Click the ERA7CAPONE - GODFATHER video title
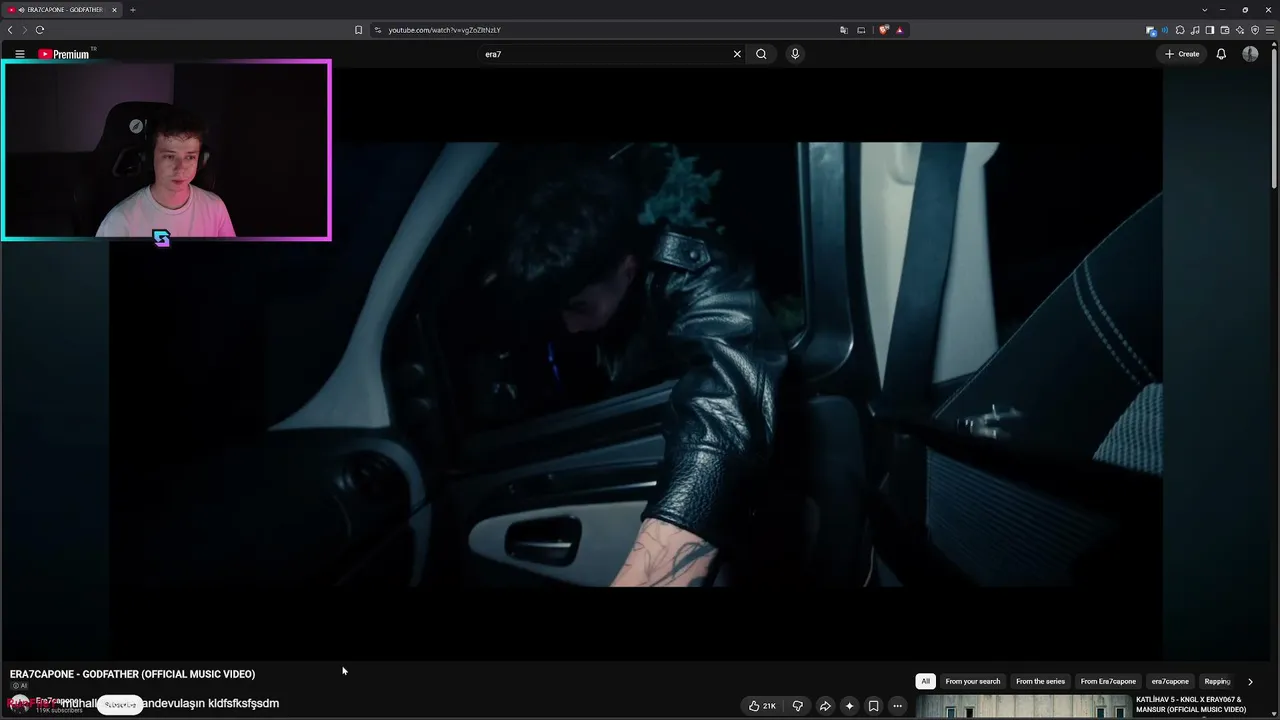The image size is (1280, 720). 133,674
